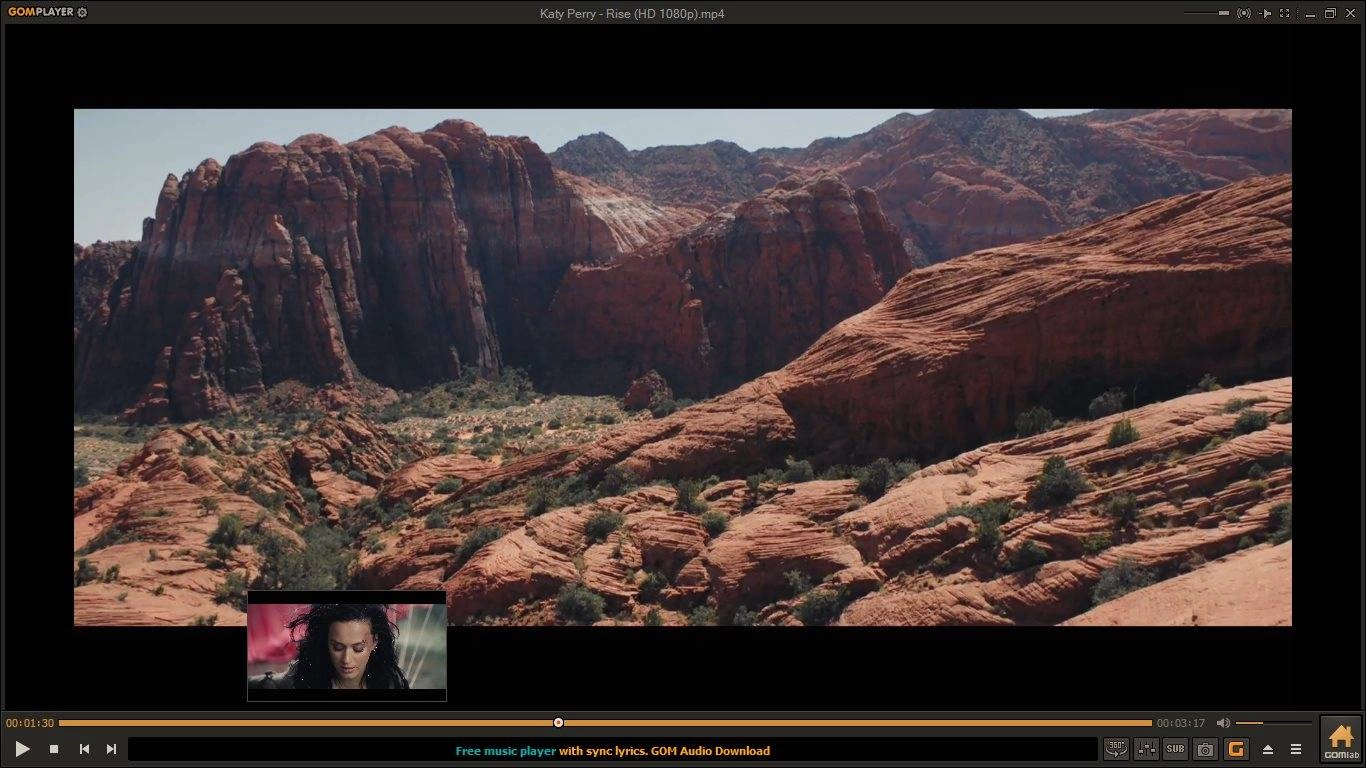Viewport: 1366px width, 768px height.
Task: Open the GOM Player logo menu
Action: point(40,13)
